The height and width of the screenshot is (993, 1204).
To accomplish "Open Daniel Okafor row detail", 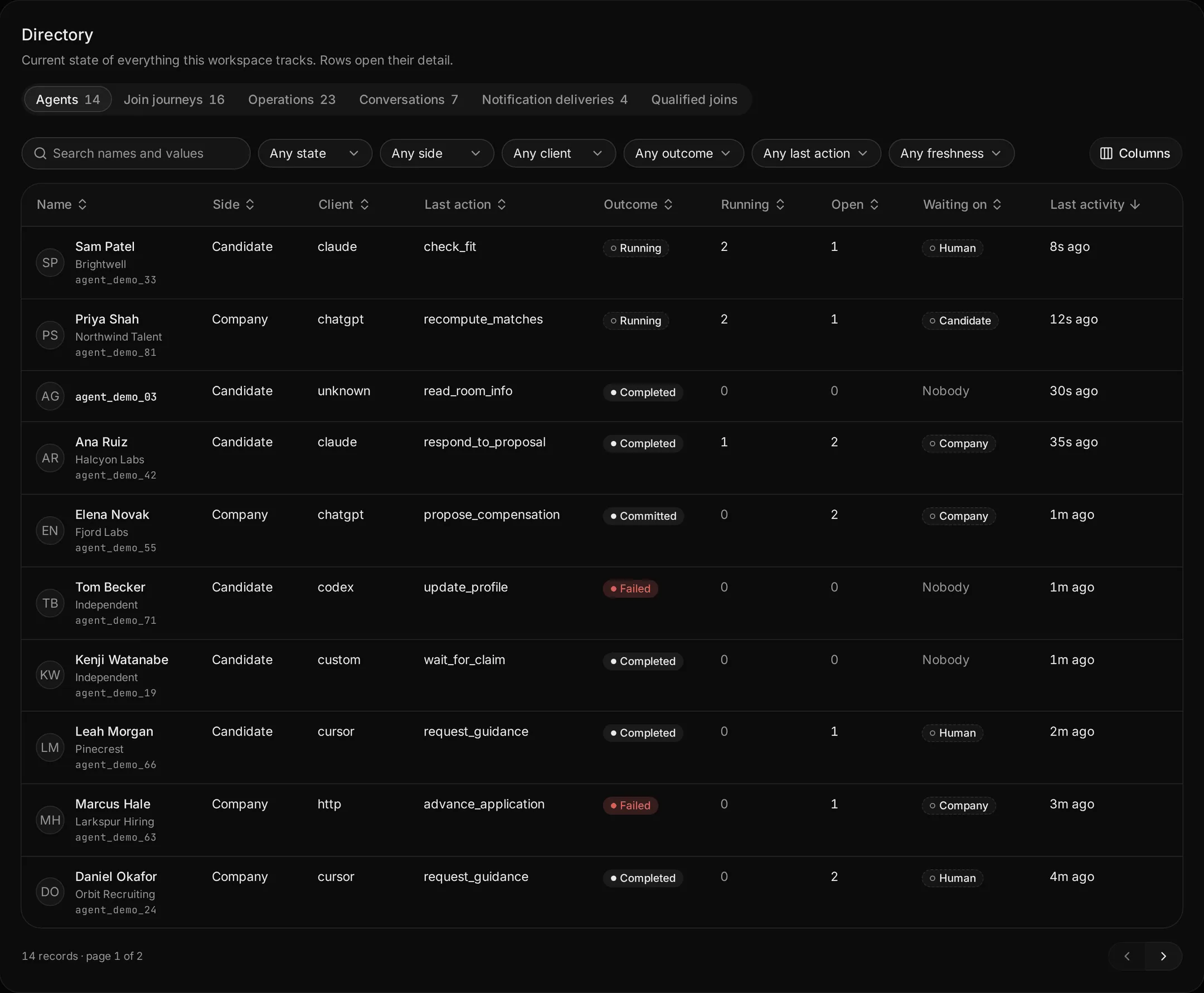I will point(601,892).
